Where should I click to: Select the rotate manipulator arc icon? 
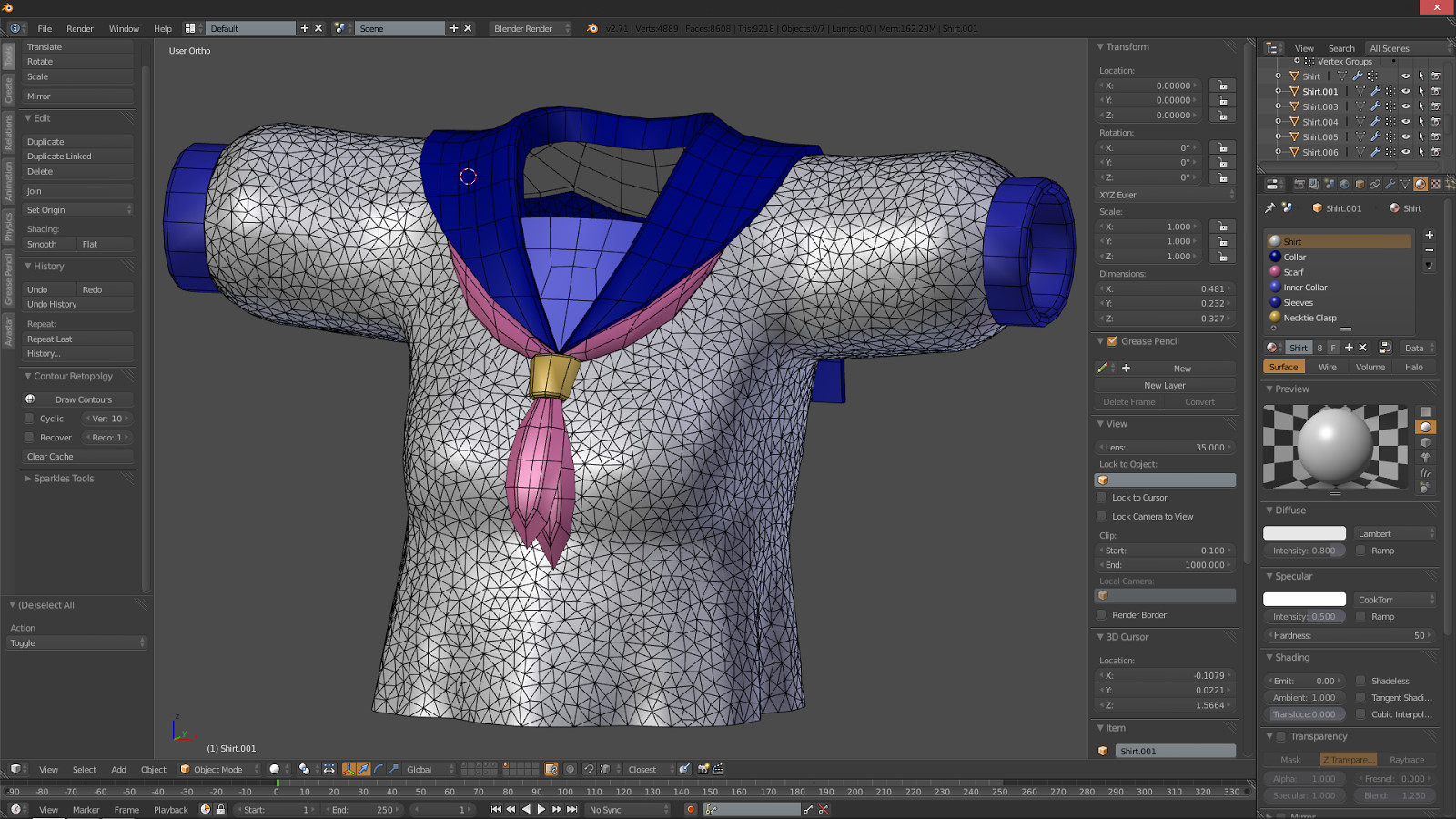(x=378, y=769)
